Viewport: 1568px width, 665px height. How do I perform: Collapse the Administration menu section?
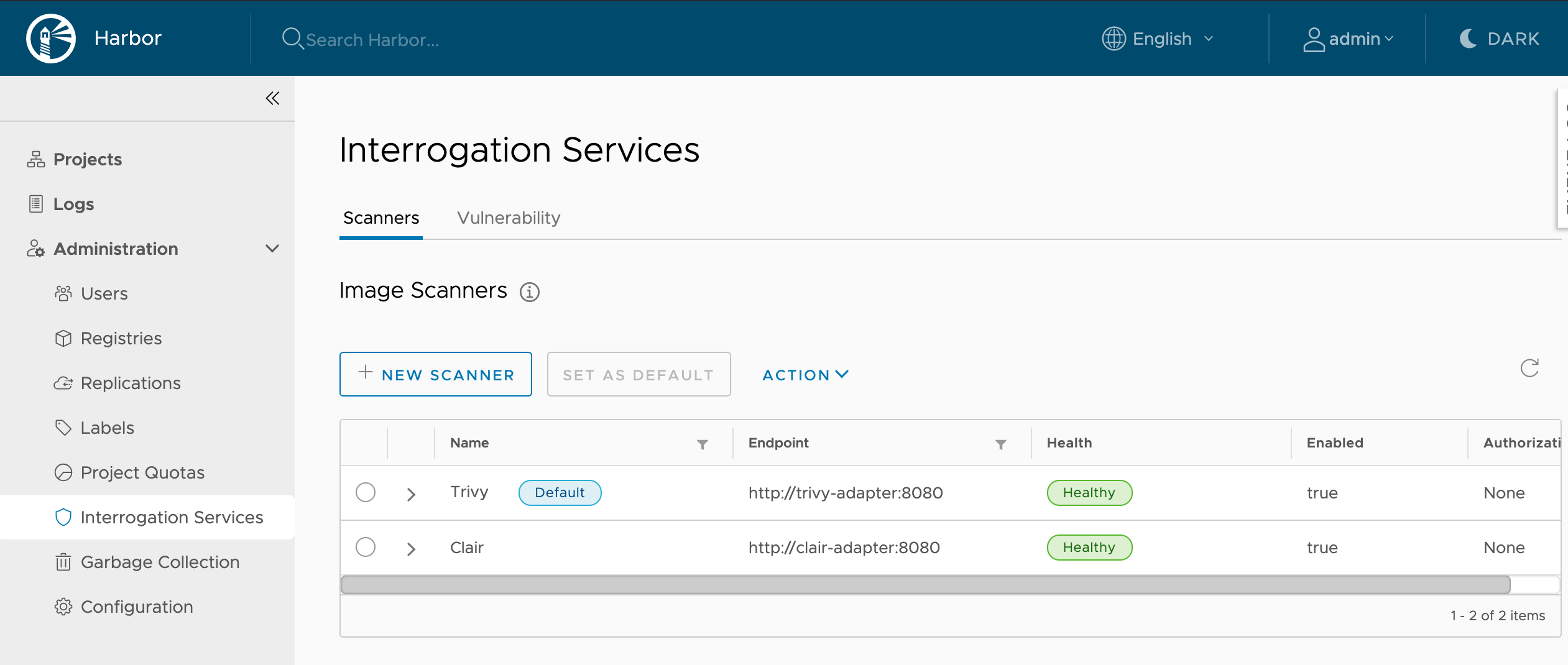point(272,249)
